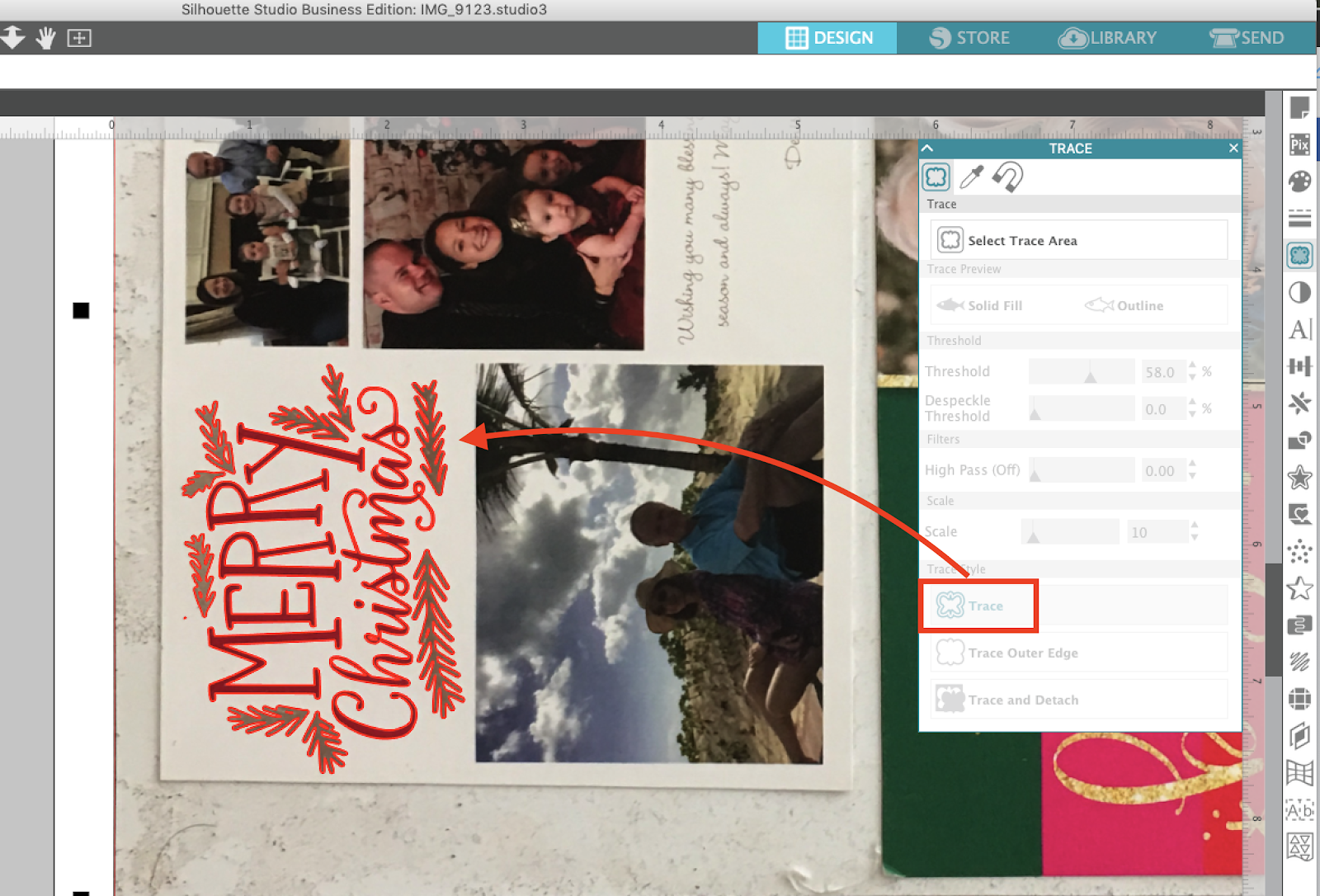This screenshot has width=1320, height=896.
Task: Open the Offset star panel icon
Action: click(x=1299, y=477)
